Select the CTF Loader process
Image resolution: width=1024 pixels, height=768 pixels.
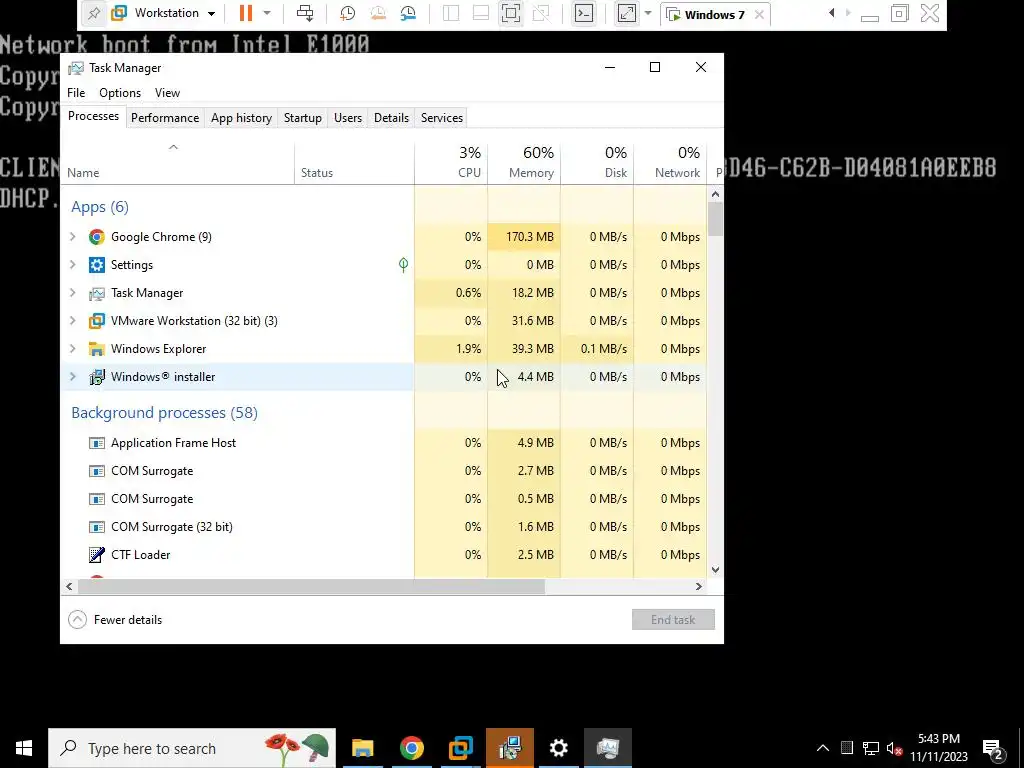(383, 554)
